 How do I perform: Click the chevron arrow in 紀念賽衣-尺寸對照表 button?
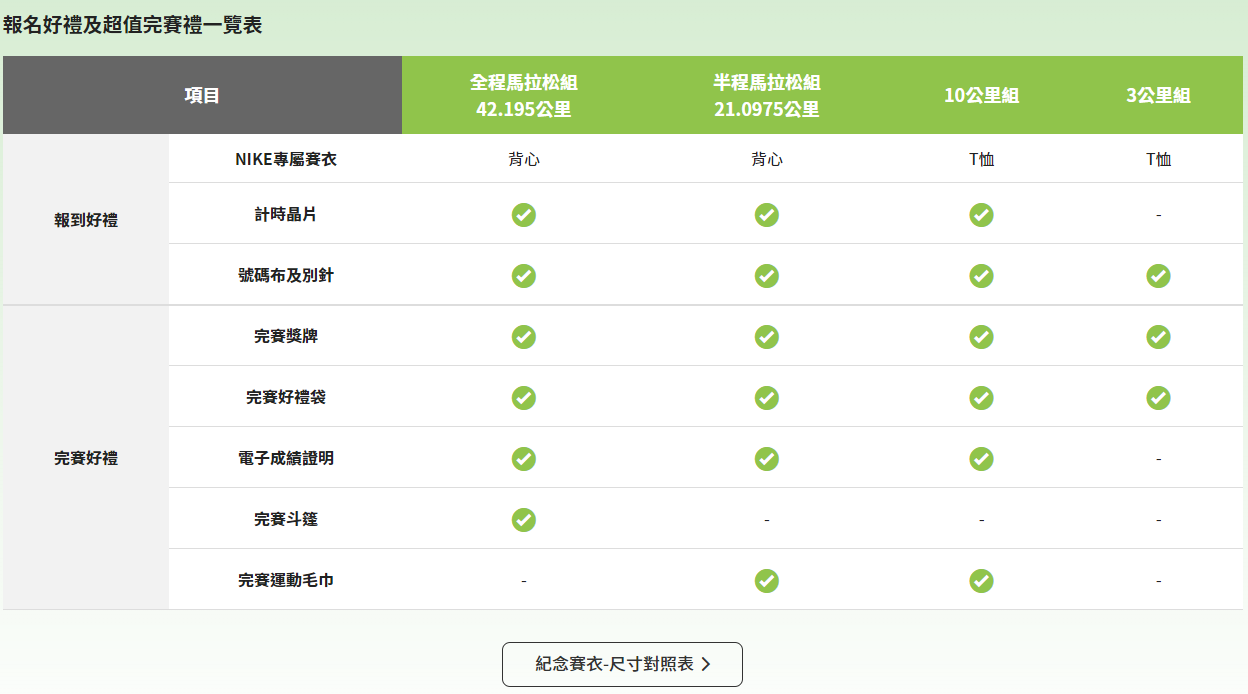coord(706,664)
